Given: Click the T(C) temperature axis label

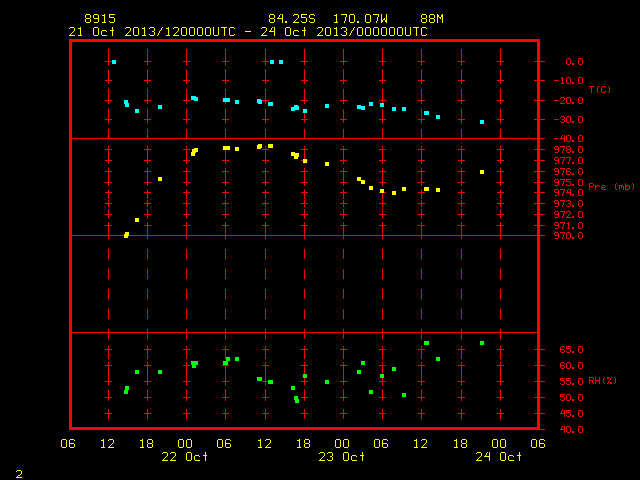Looking at the screenshot, I should (600, 89).
